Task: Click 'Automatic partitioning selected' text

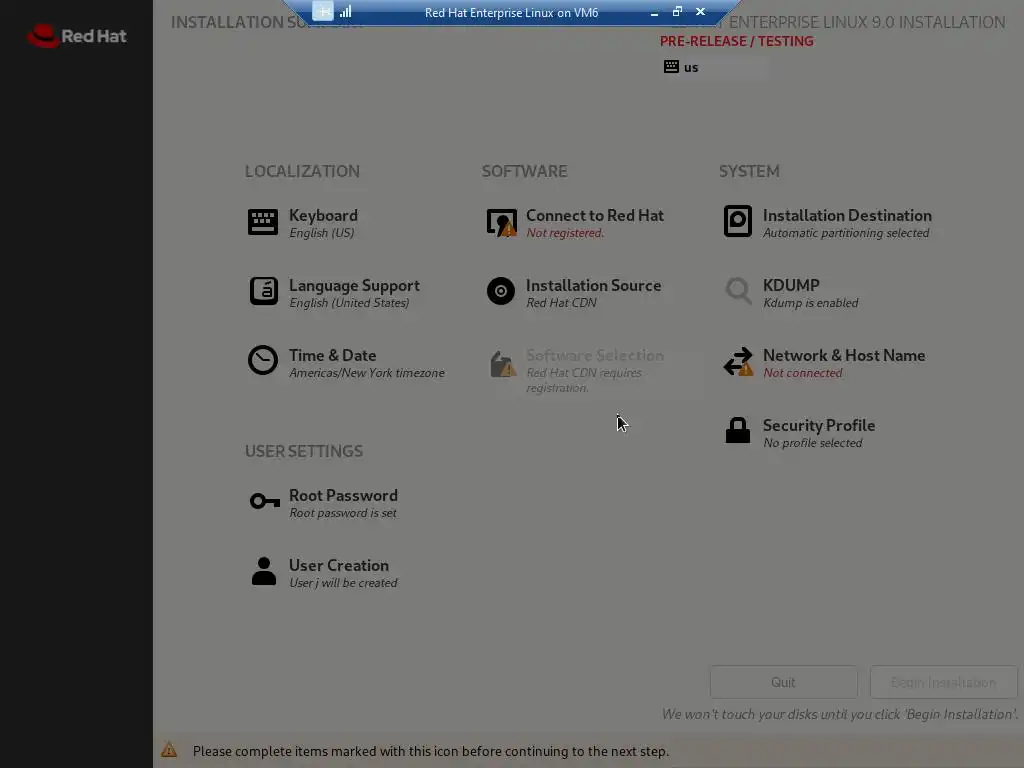Action: tap(846, 233)
